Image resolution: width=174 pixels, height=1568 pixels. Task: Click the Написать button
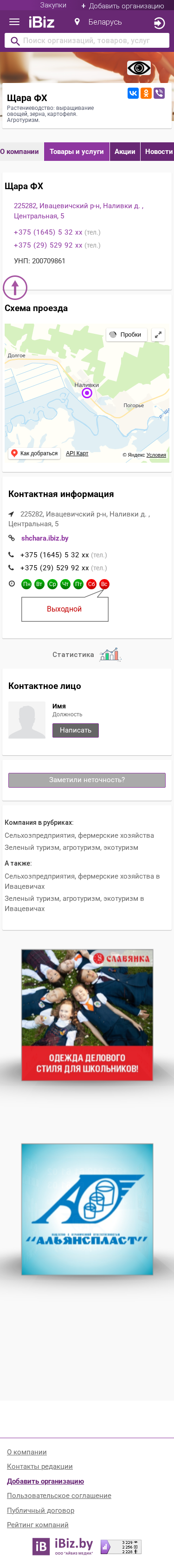[x=76, y=730]
